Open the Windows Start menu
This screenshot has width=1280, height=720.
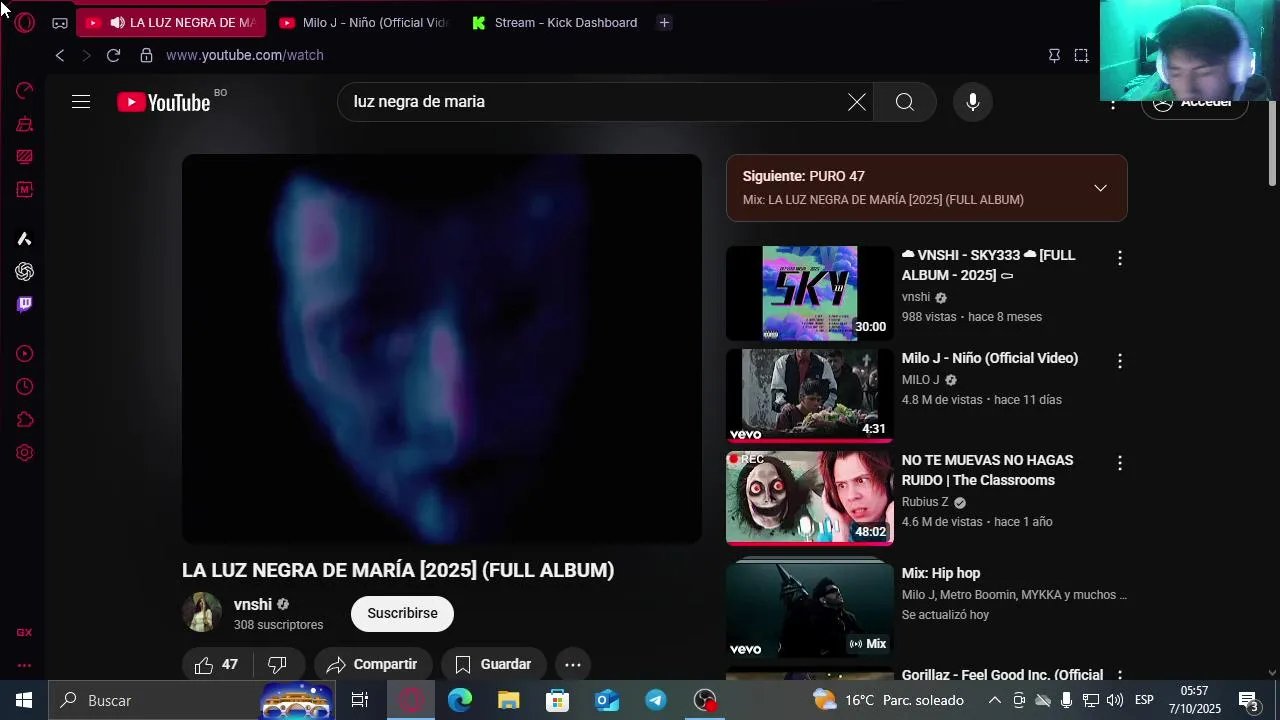click(24, 700)
